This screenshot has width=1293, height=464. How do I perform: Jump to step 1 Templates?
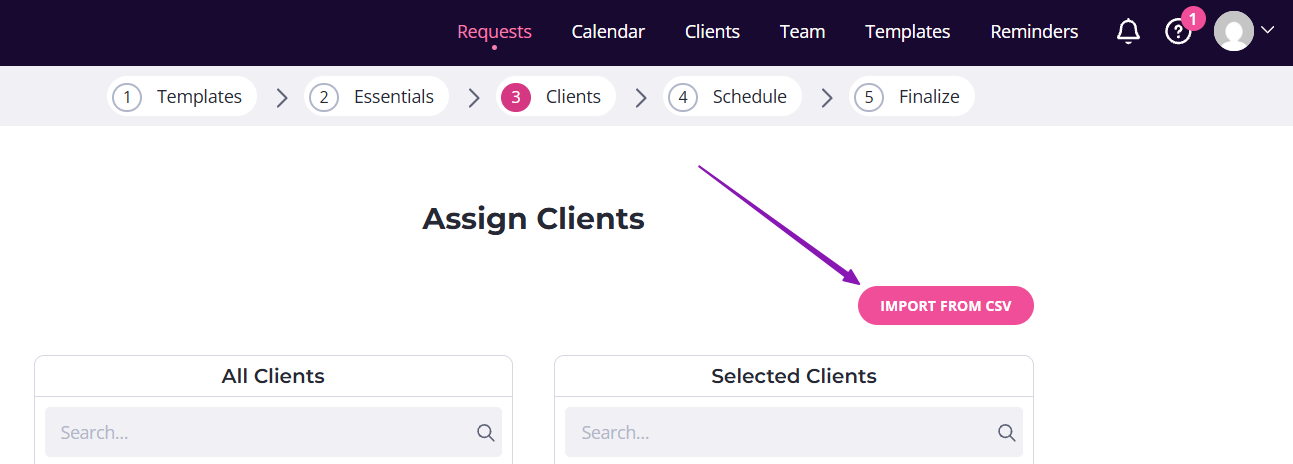coord(182,97)
